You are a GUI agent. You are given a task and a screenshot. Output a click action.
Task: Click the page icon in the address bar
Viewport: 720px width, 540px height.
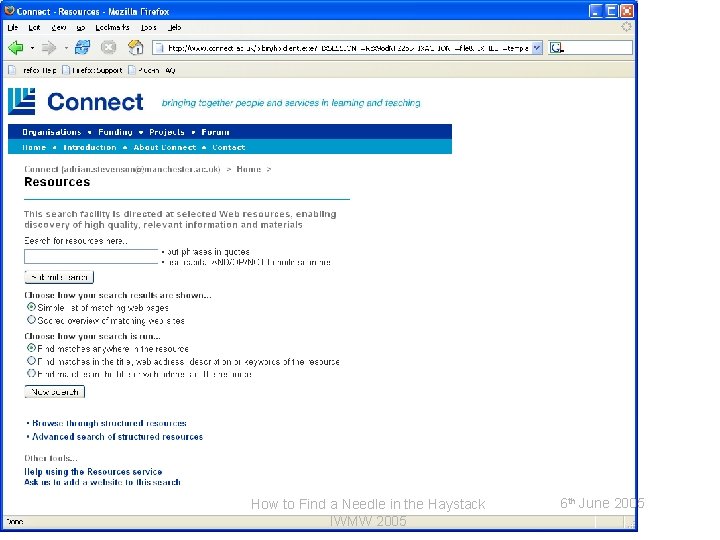(159, 48)
